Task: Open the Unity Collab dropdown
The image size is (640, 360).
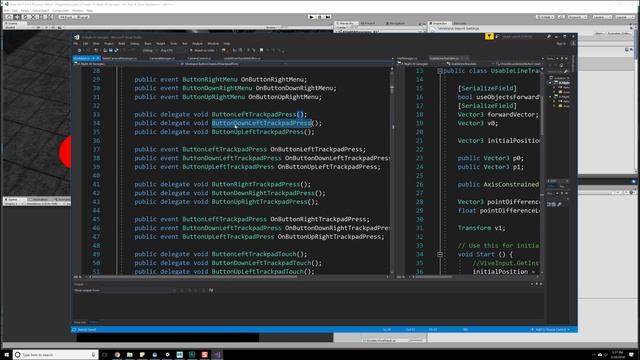Action: [544, 17]
